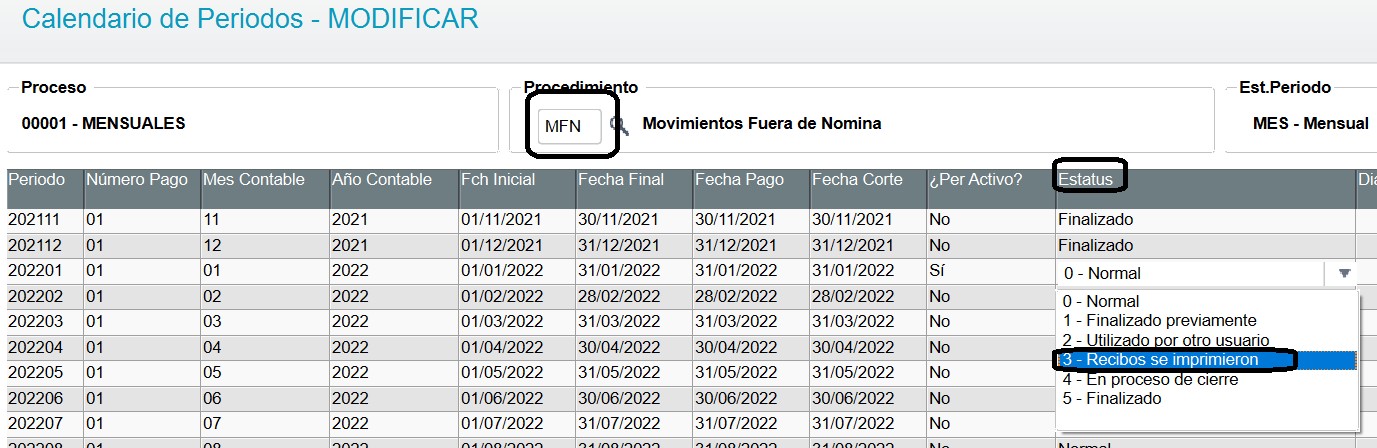This screenshot has height=448, width=1377.
Task: Click Fecha Pago cell 31/03/2022
Action: click(751, 322)
